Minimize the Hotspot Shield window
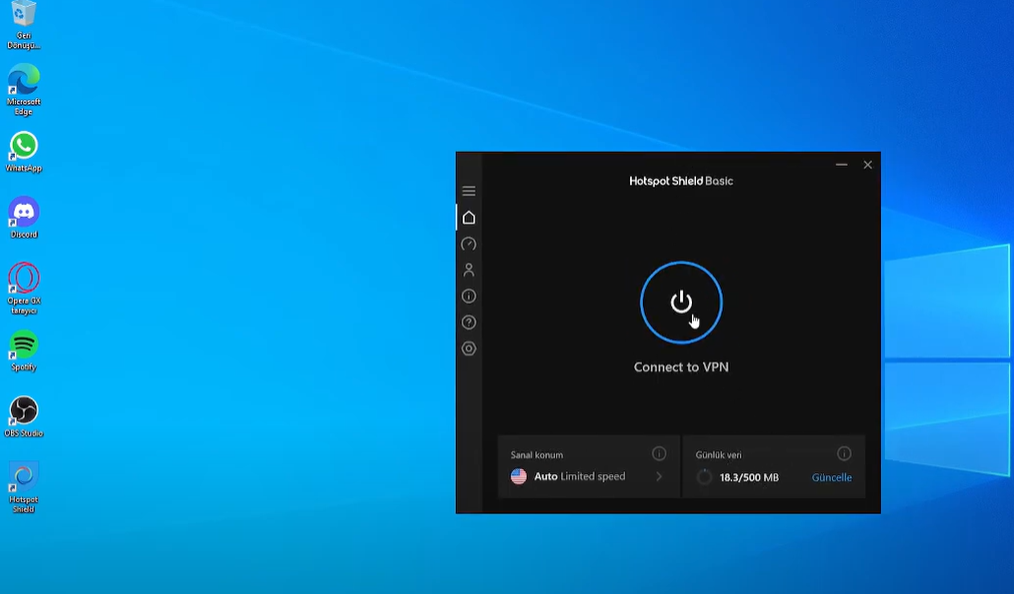The height and width of the screenshot is (594, 1014). [841, 165]
